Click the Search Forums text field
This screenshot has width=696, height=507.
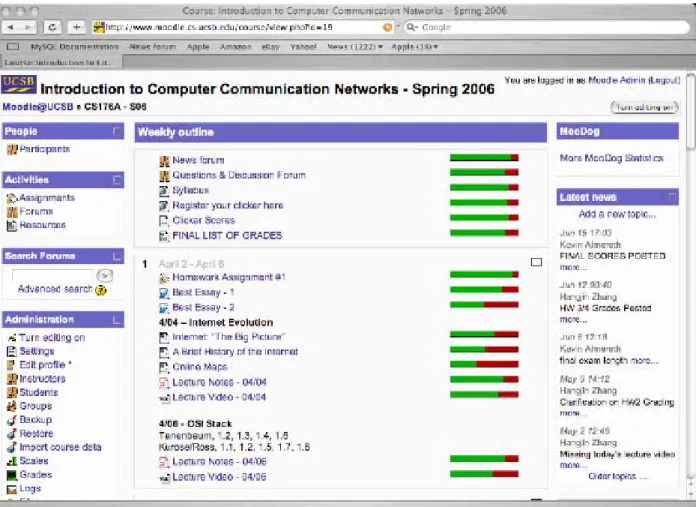tap(53, 276)
